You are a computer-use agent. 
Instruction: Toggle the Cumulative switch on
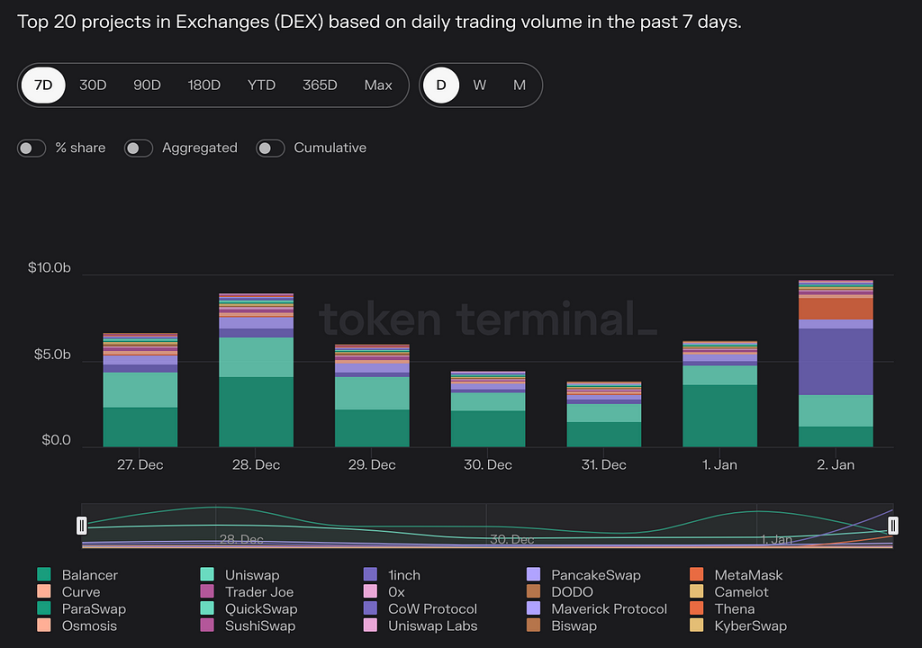coord(270,148)
